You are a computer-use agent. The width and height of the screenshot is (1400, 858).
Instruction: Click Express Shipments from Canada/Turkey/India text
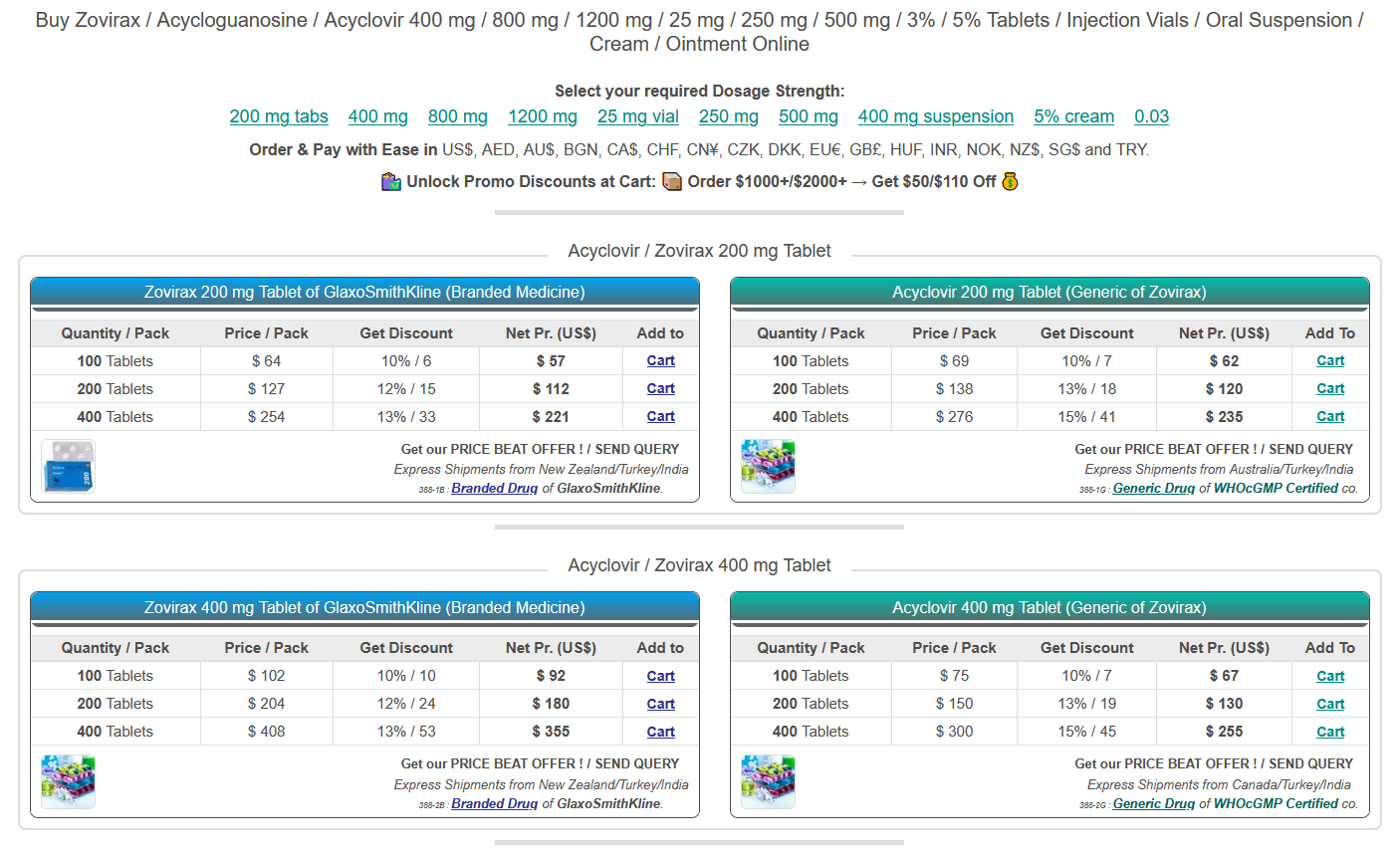coord(1219,785)
